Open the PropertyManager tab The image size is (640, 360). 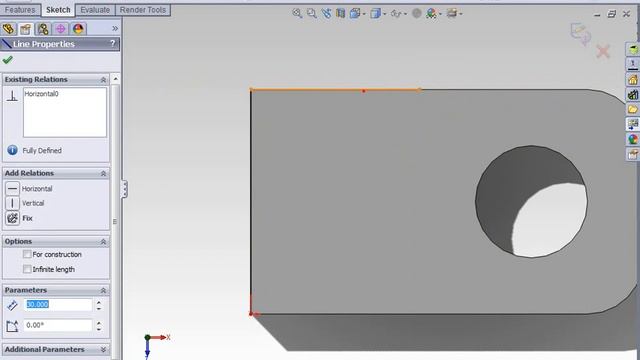(26, 29)
